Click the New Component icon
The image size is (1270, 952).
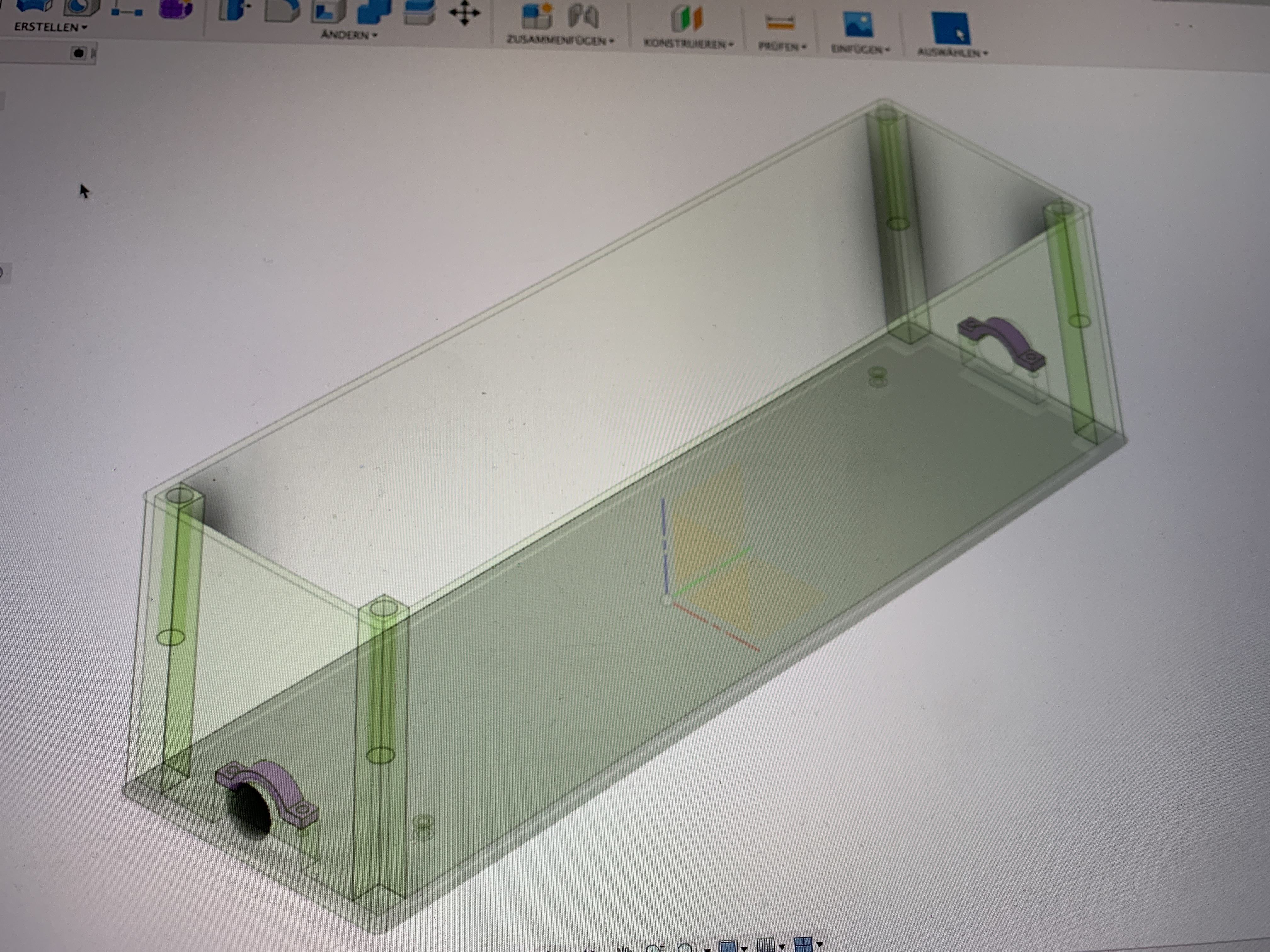[x=537, y=15]
